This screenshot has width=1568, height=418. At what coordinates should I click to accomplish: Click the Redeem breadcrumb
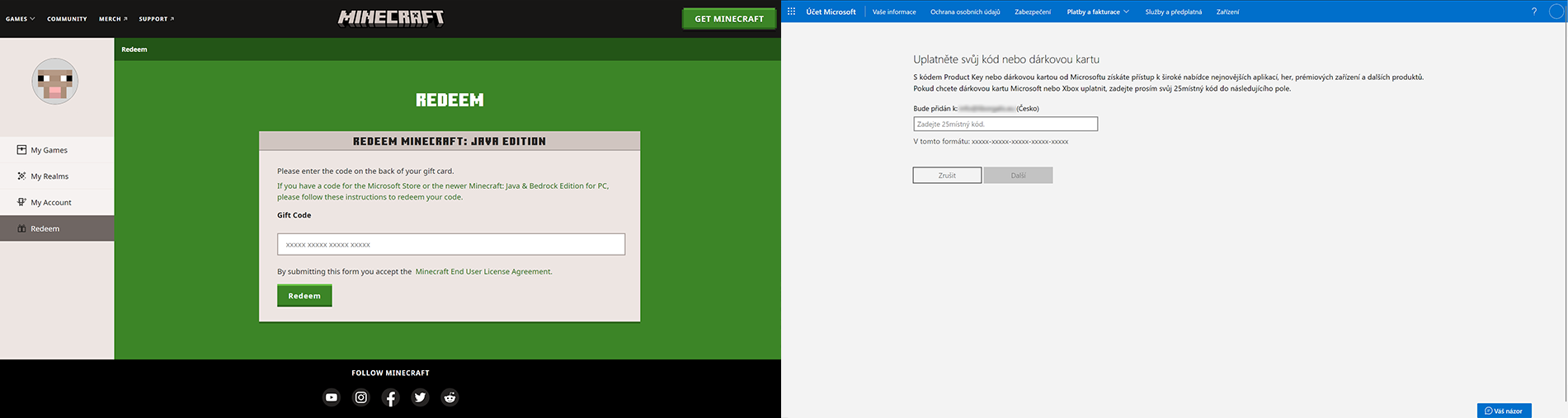pyautogui.click(x=134, y=49)
